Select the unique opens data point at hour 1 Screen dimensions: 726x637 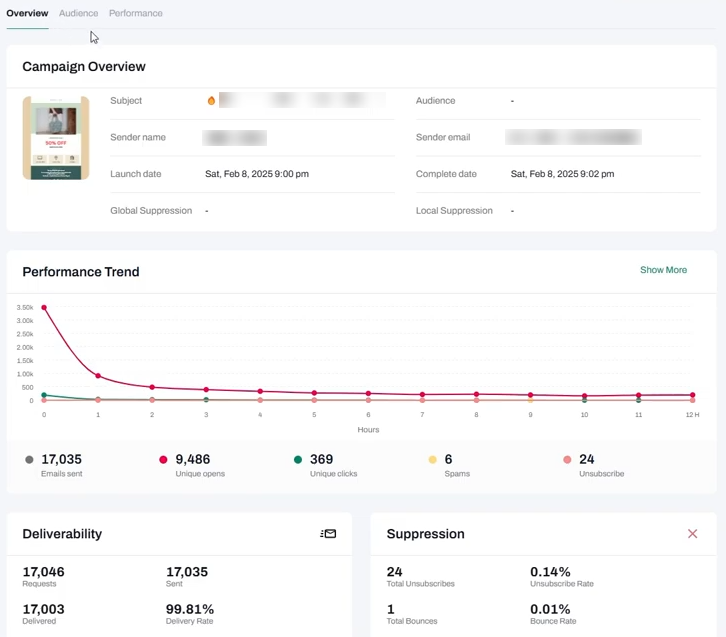[98, 376]
